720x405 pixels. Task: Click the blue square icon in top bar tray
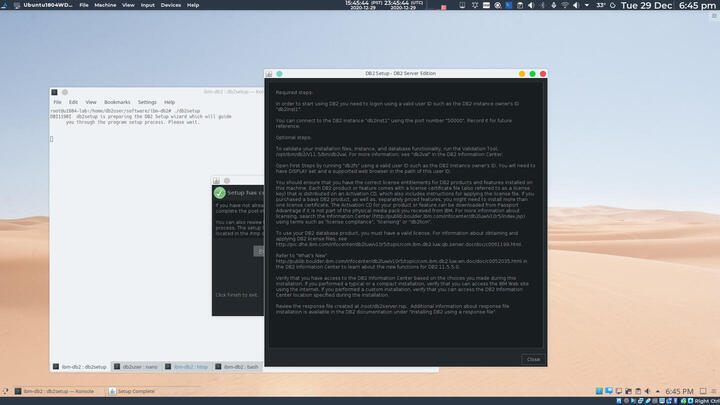pyautogui.click(x=509, y=6)
